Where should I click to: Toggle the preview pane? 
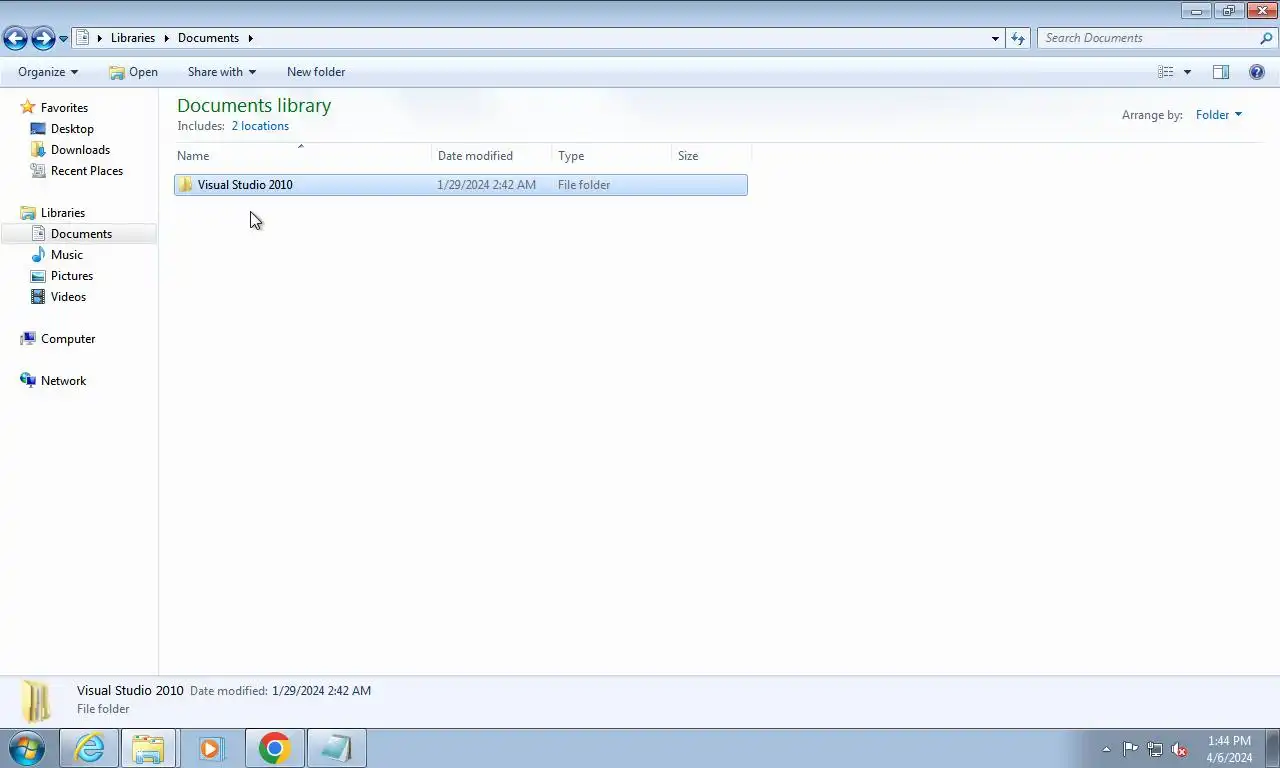[x=1220, y=72]
